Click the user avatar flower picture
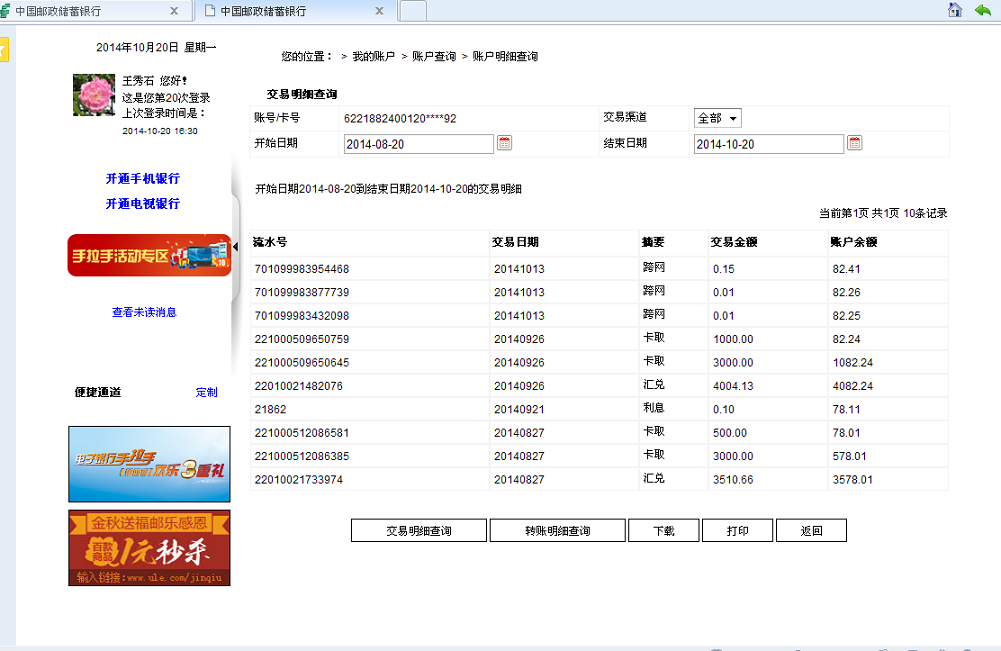The image size is (1001, 651). point(94,95)
